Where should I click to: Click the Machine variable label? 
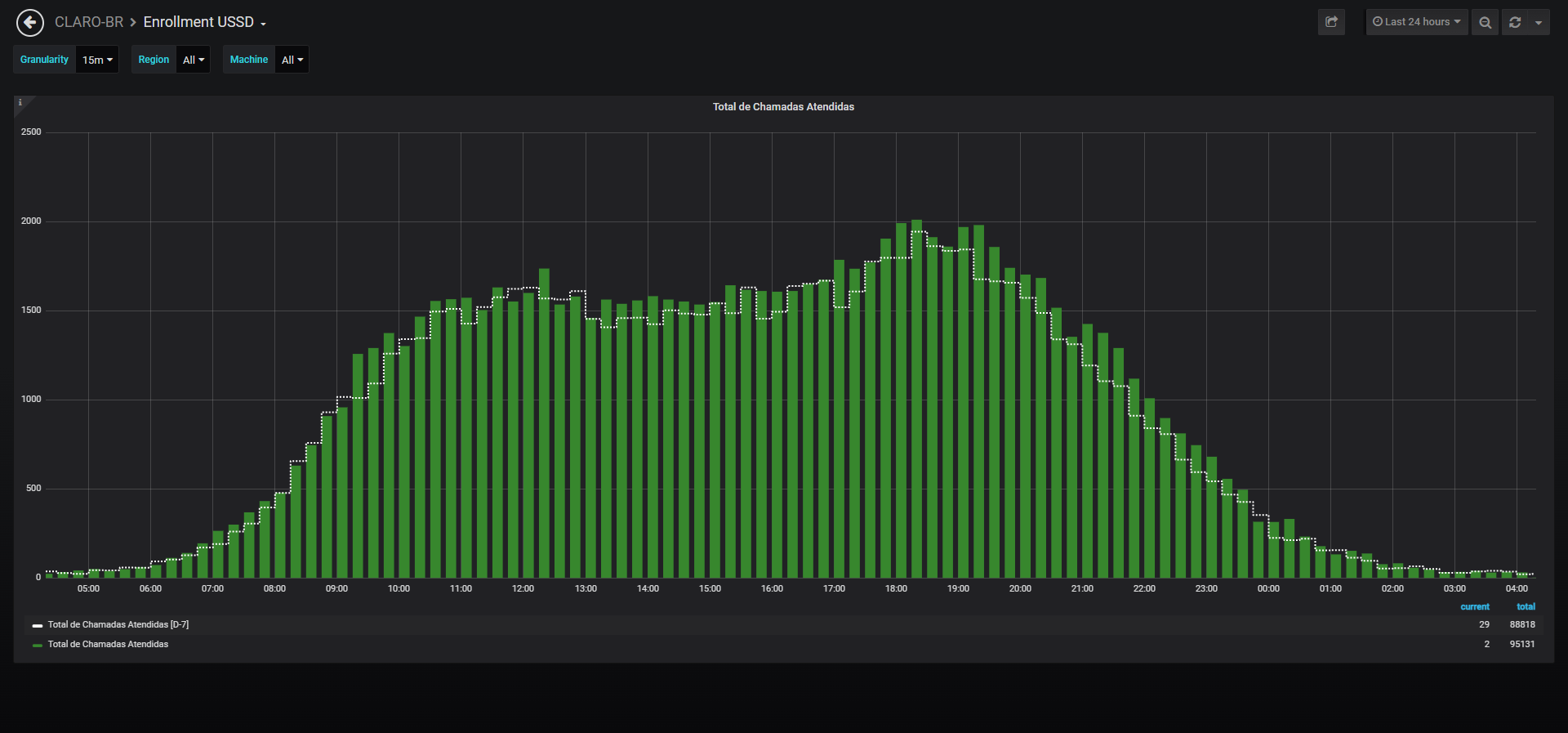point(249,60)
